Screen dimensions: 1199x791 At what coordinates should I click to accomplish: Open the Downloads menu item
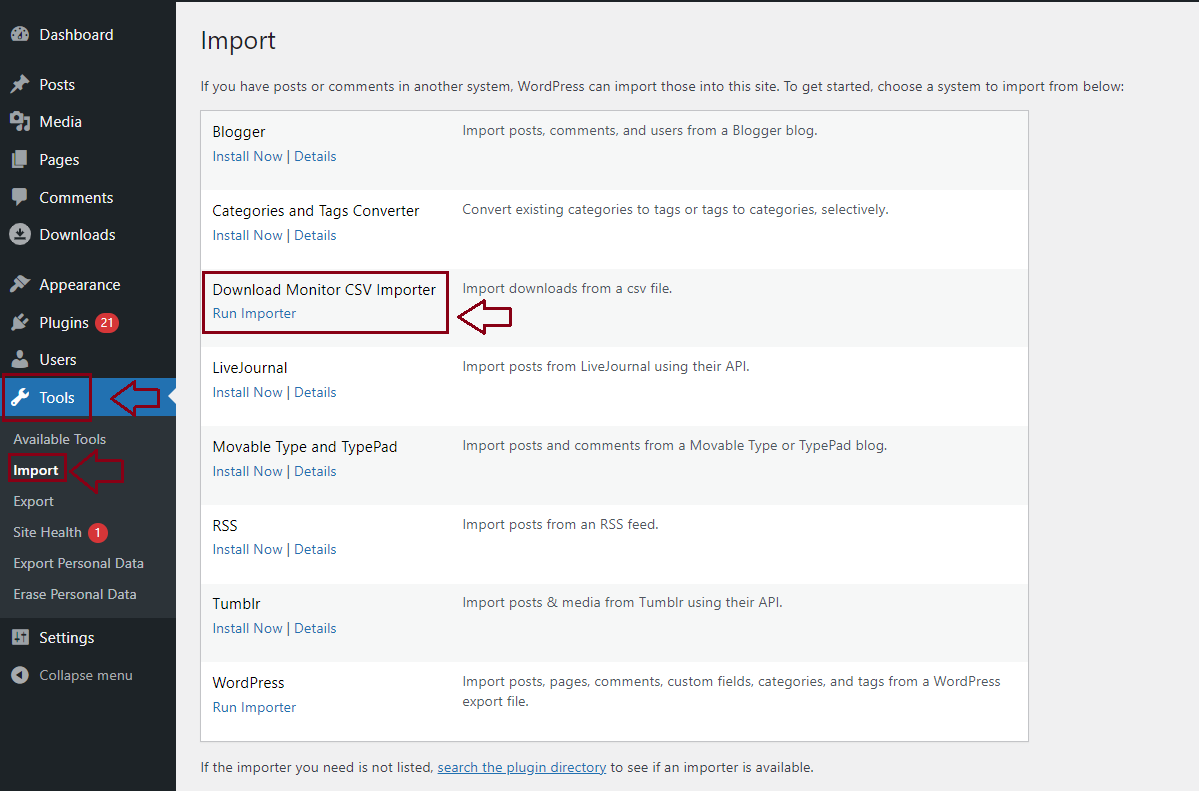click(x=77, y=235)
